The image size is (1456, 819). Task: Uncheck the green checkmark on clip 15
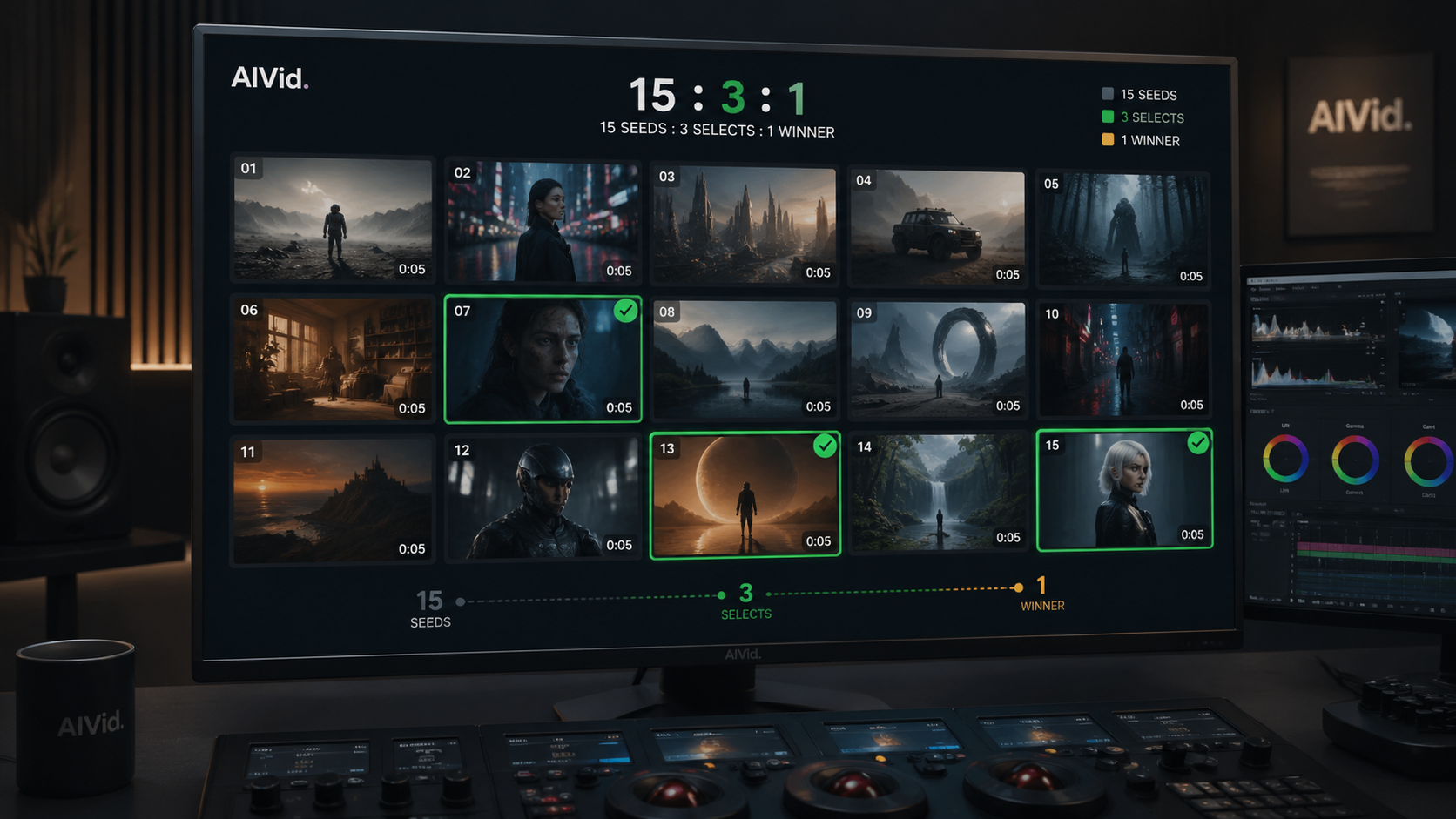(1198, 443)
